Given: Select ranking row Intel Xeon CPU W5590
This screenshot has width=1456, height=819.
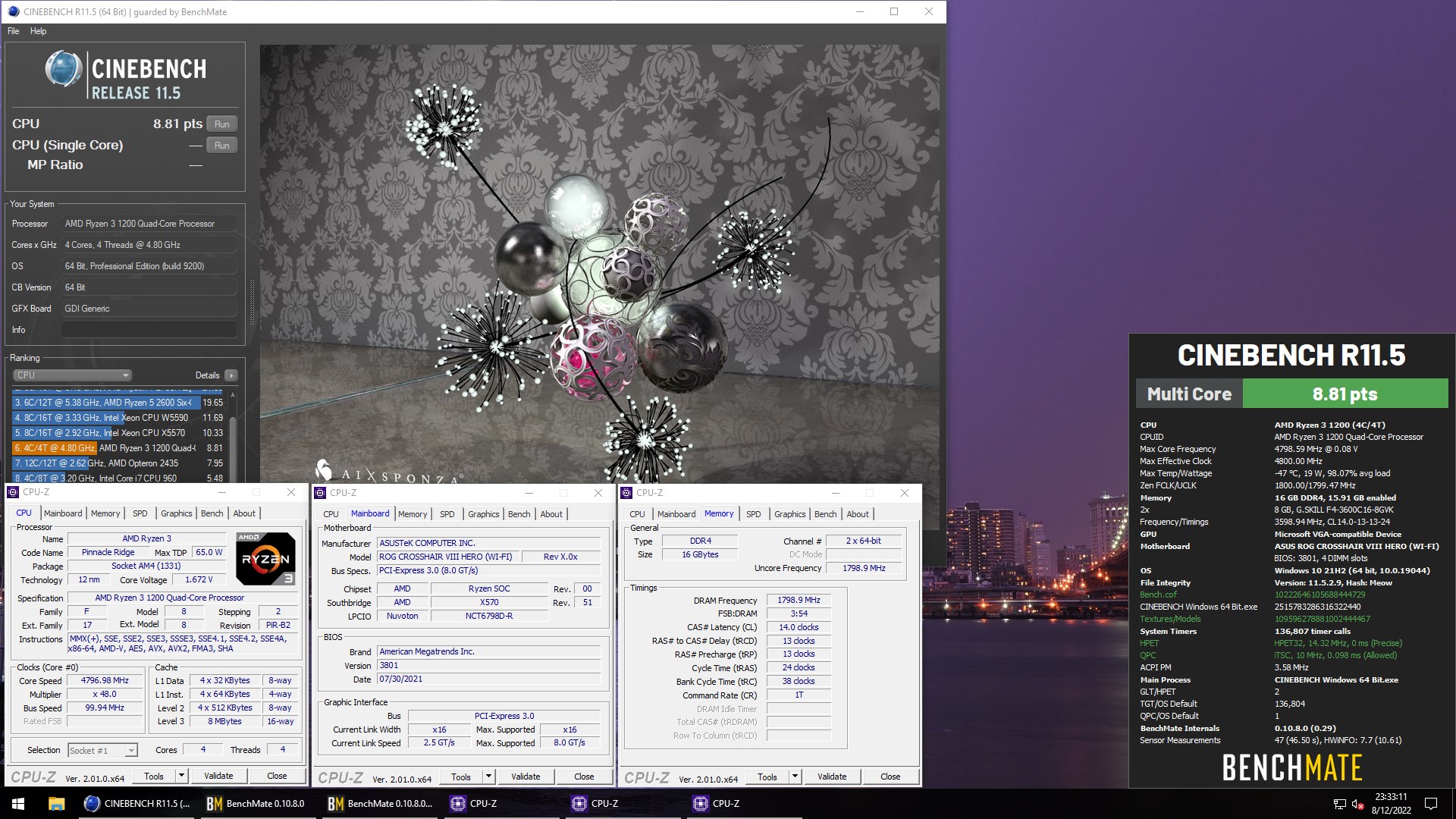Looking at the screenshot, I should (118, 418).
